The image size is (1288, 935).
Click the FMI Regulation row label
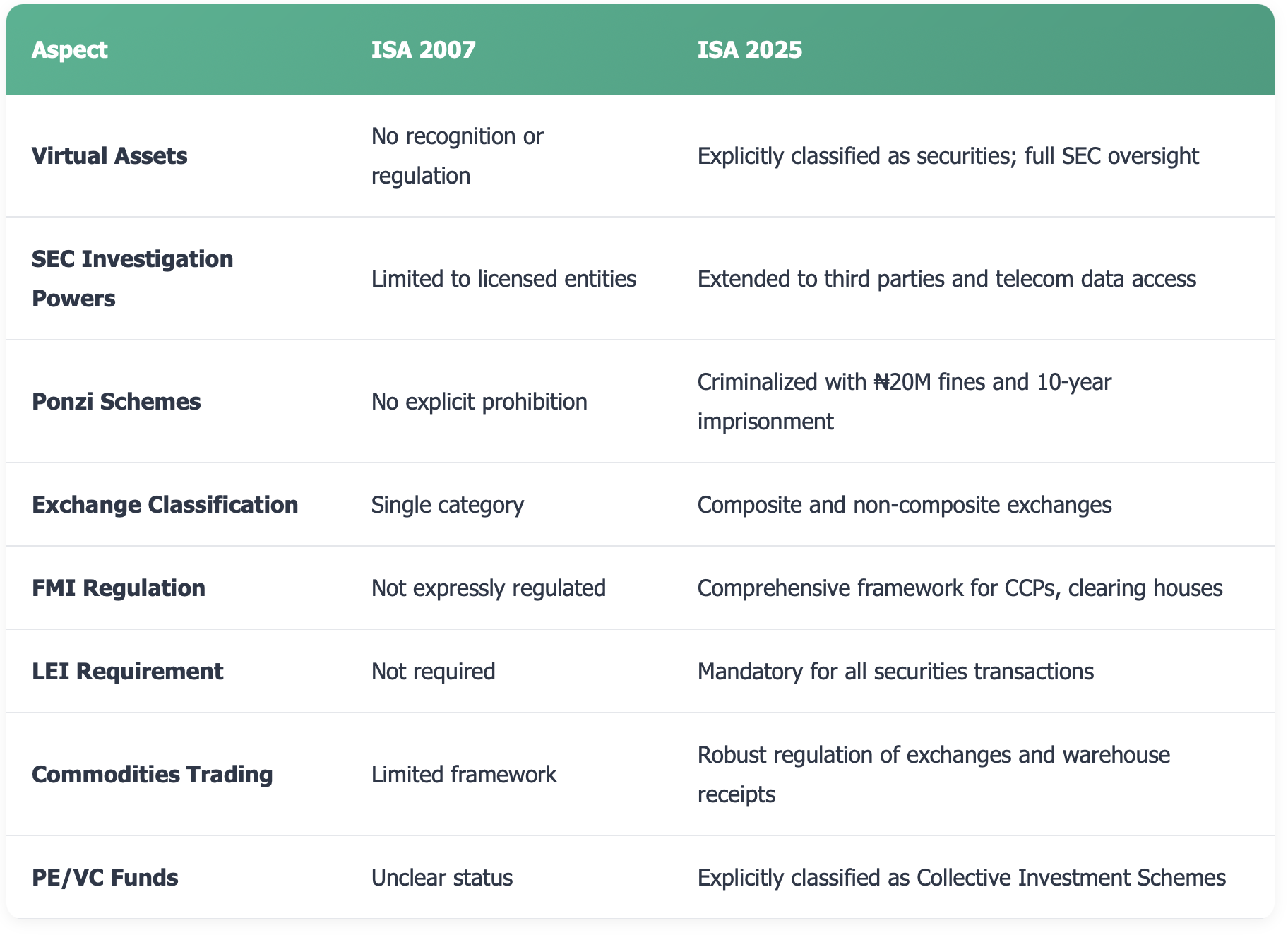(118, 588)
